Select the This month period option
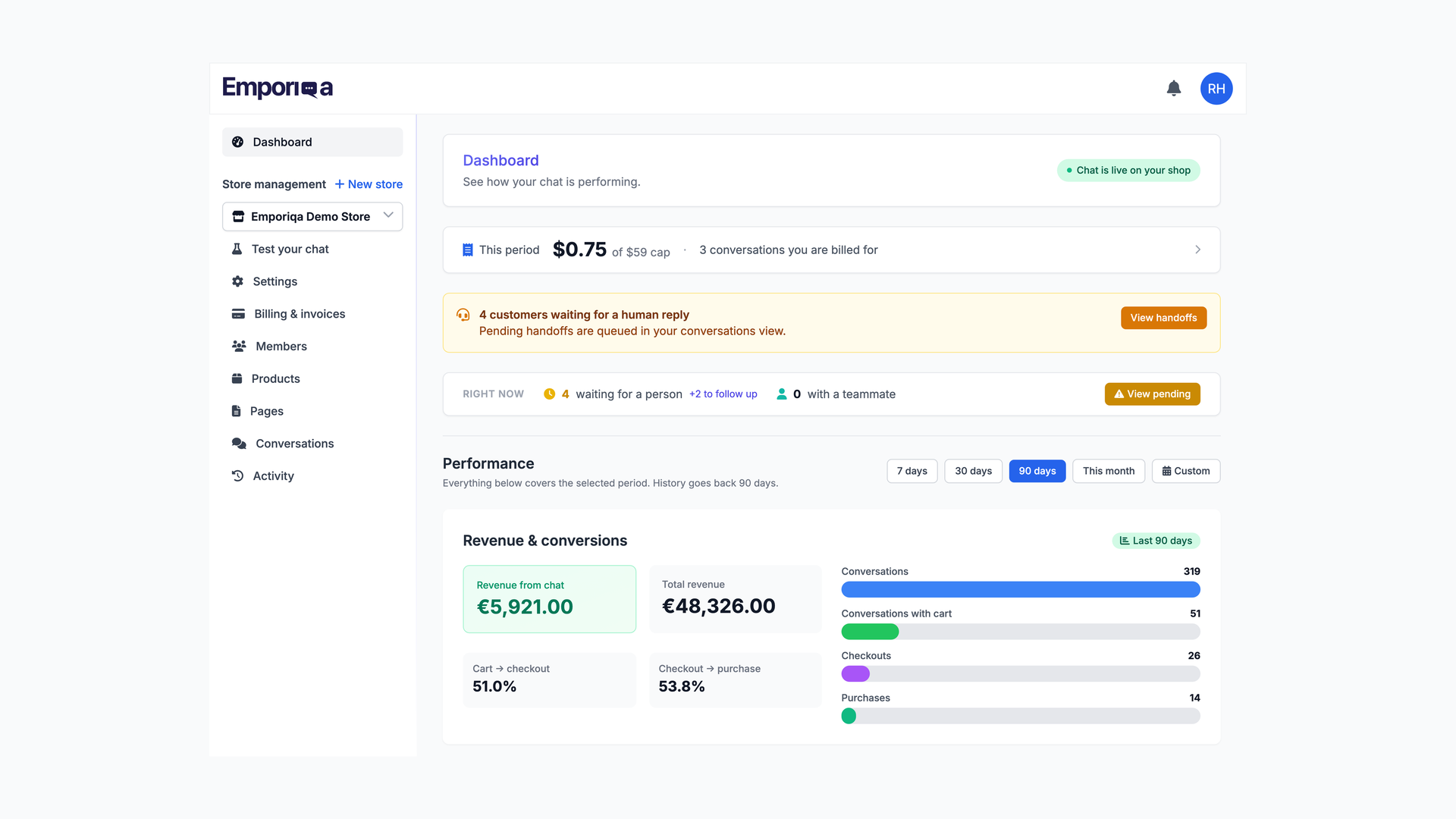Screen dimensions: 1456x819 click(x=1109, y=471)
